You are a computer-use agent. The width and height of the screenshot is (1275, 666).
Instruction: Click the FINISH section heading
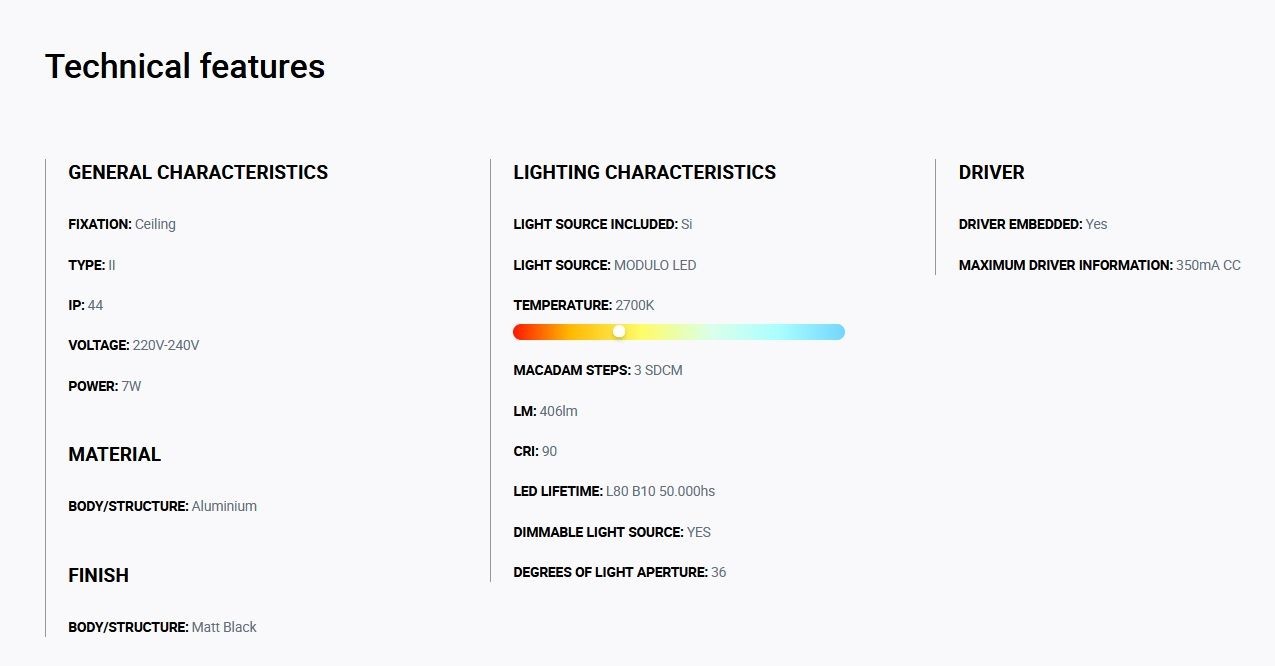click(x=98, y=575)
